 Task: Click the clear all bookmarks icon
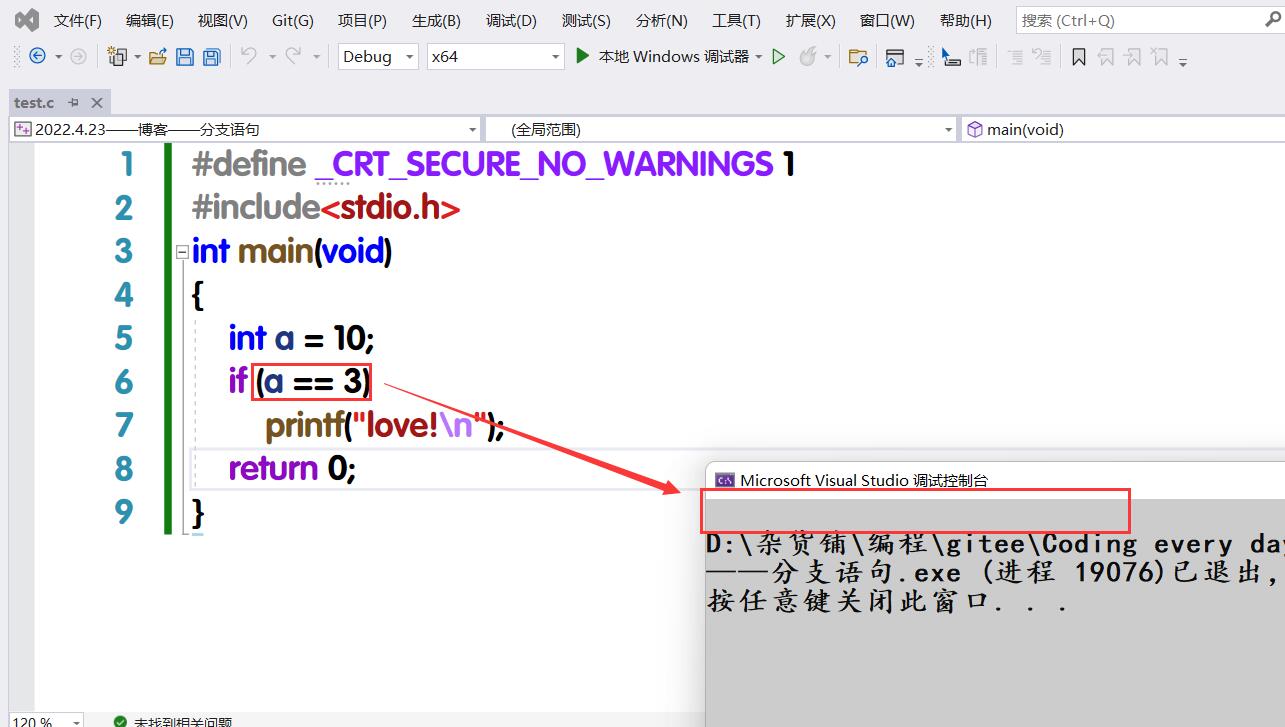pos(1160,57)
